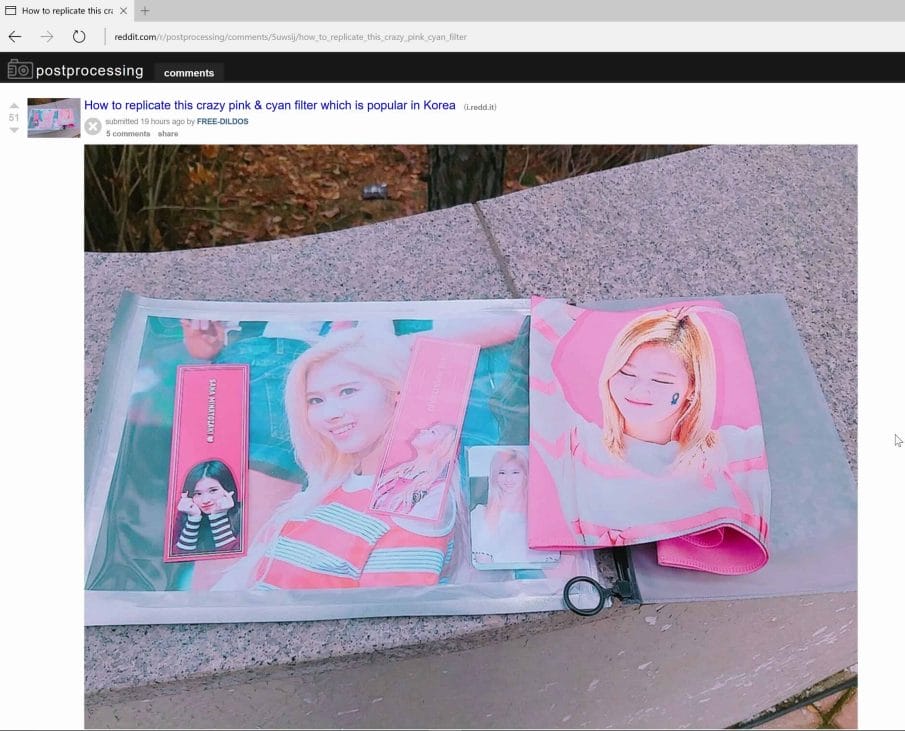Open the 5 comments link
Screen dimensions: 905x731
[x=128, y=133]
